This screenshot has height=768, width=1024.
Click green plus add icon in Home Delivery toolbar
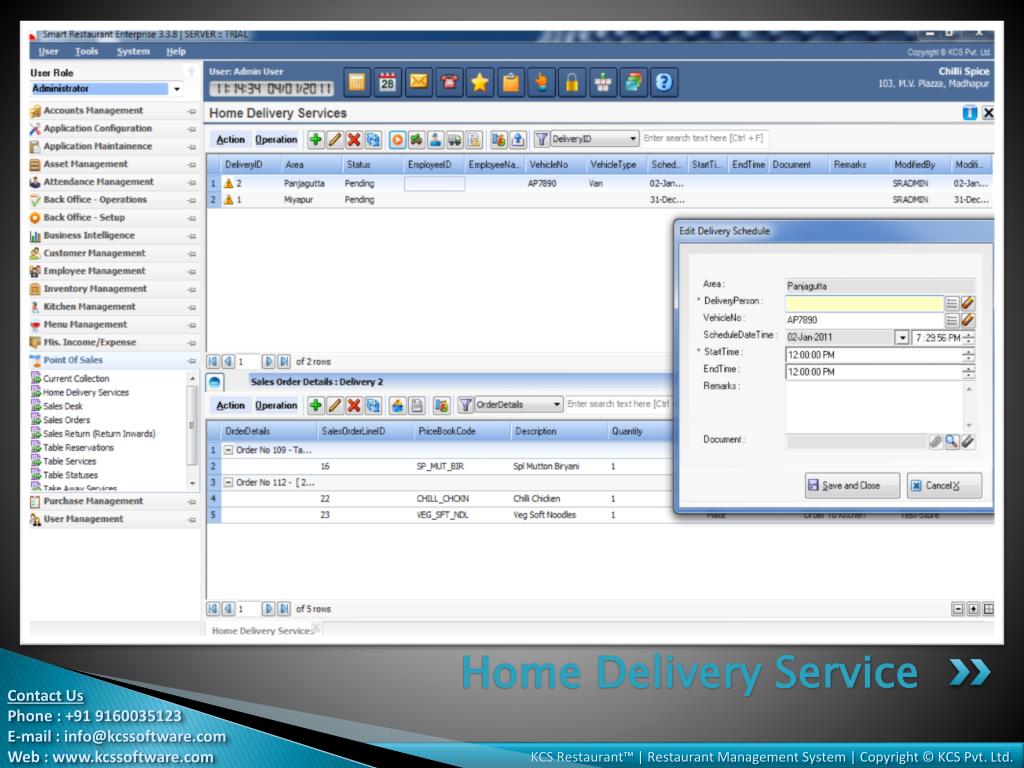coord(315,139)
